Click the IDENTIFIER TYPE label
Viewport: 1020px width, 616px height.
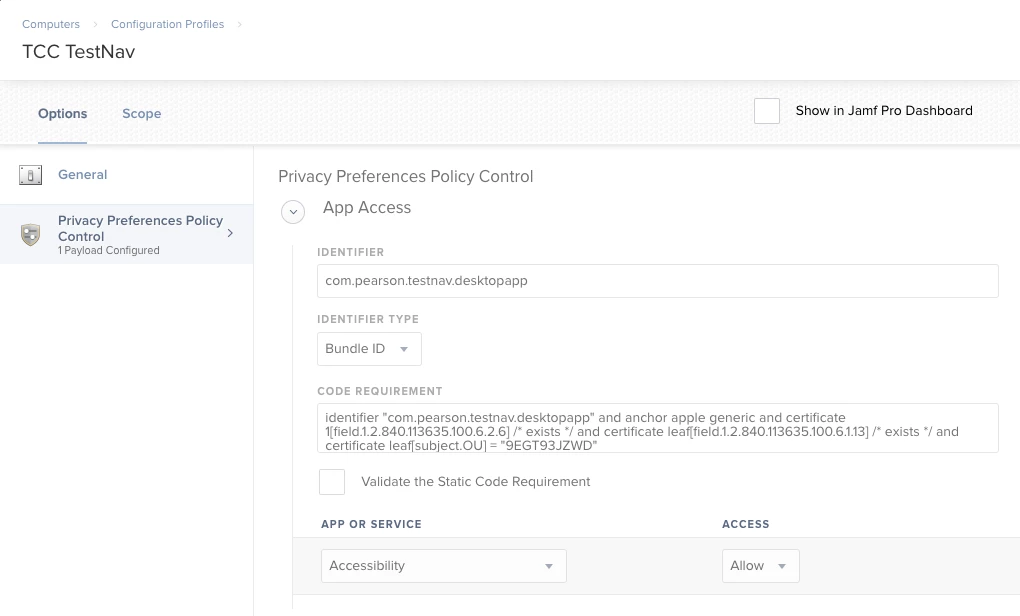point(368,319)
